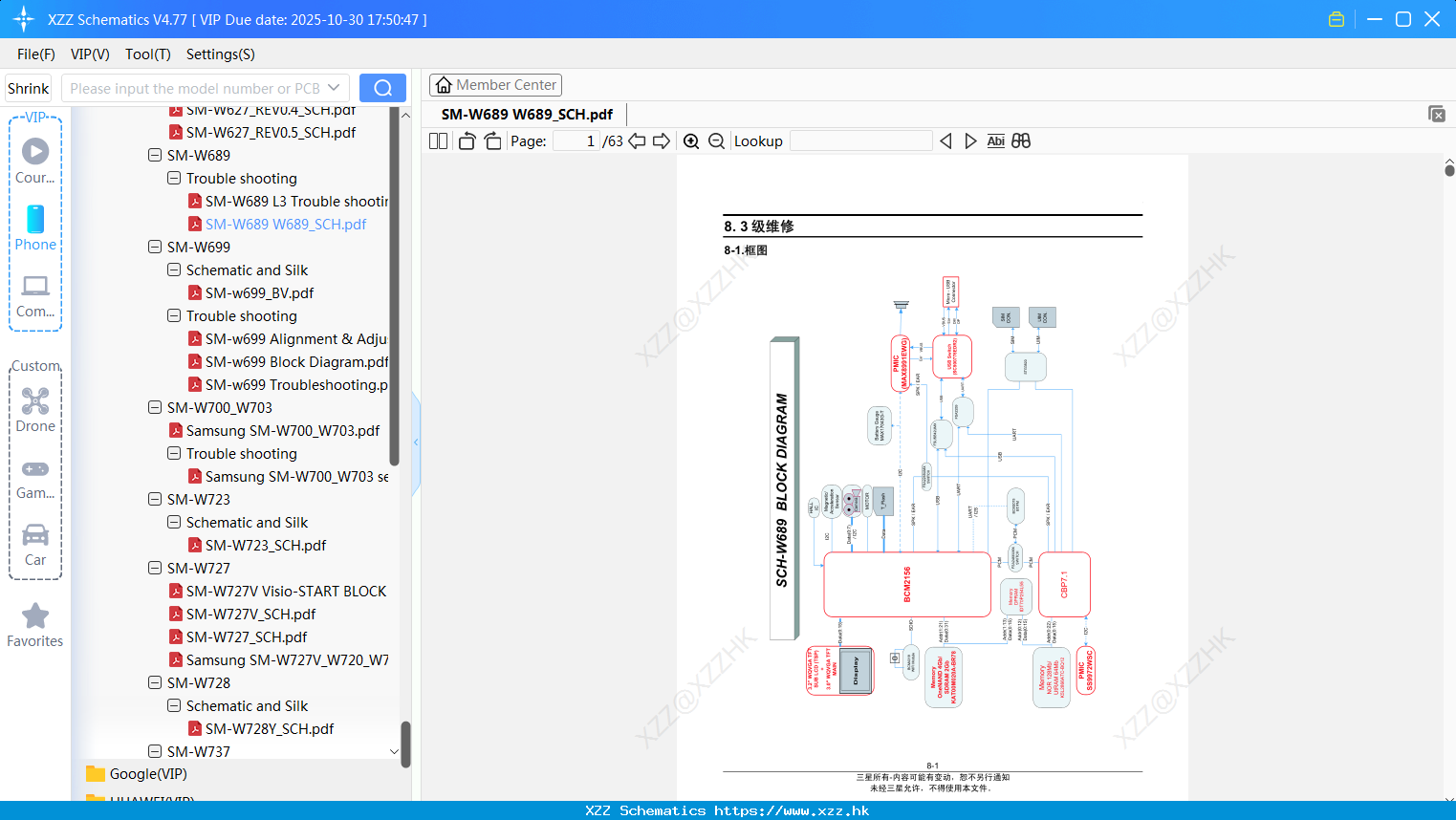Open the Drone category
This screenshot has width=1456, height=820.
point(35,410)
